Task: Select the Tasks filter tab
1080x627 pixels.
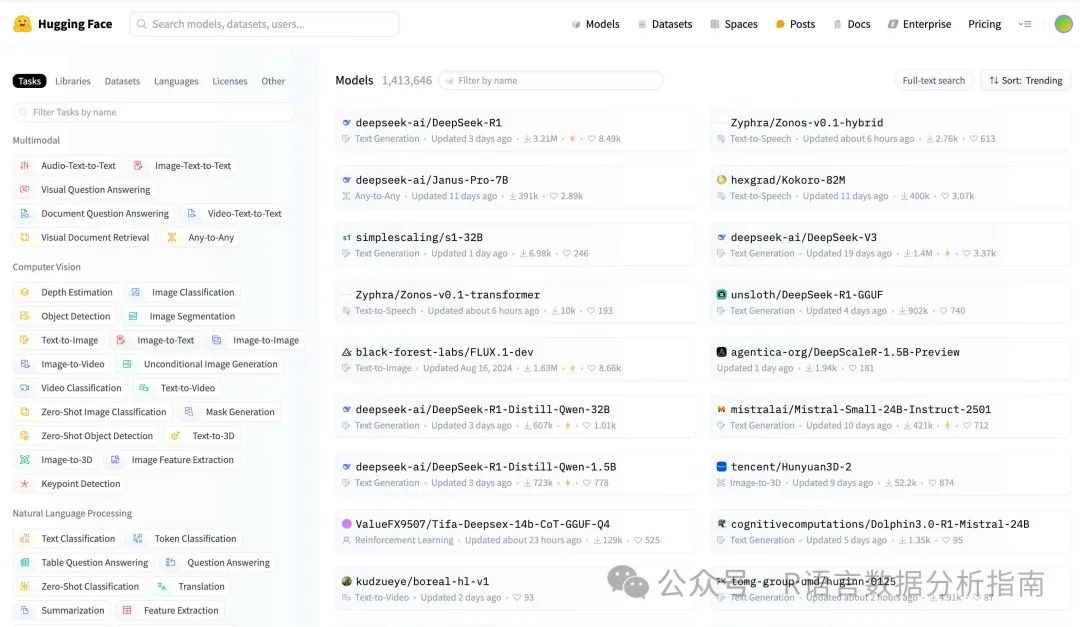Action: pyautogui.click(x=30, y=81)
